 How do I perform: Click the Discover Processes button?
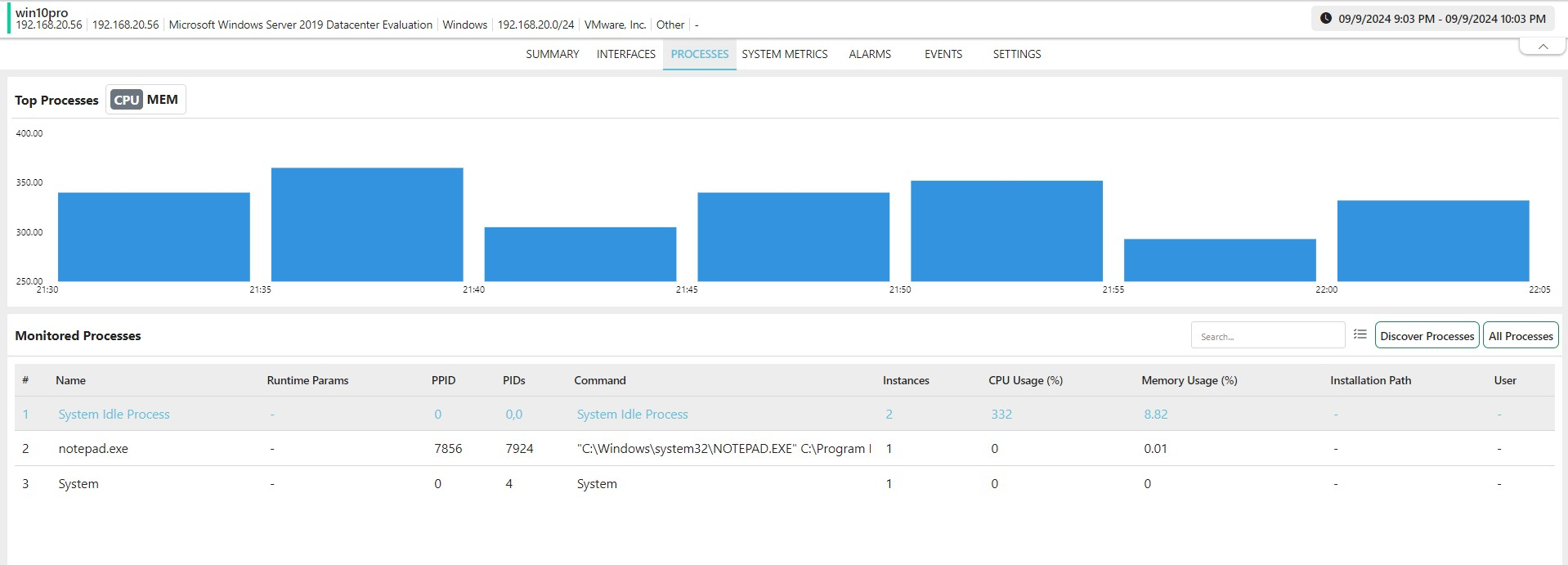(1427, 336)
